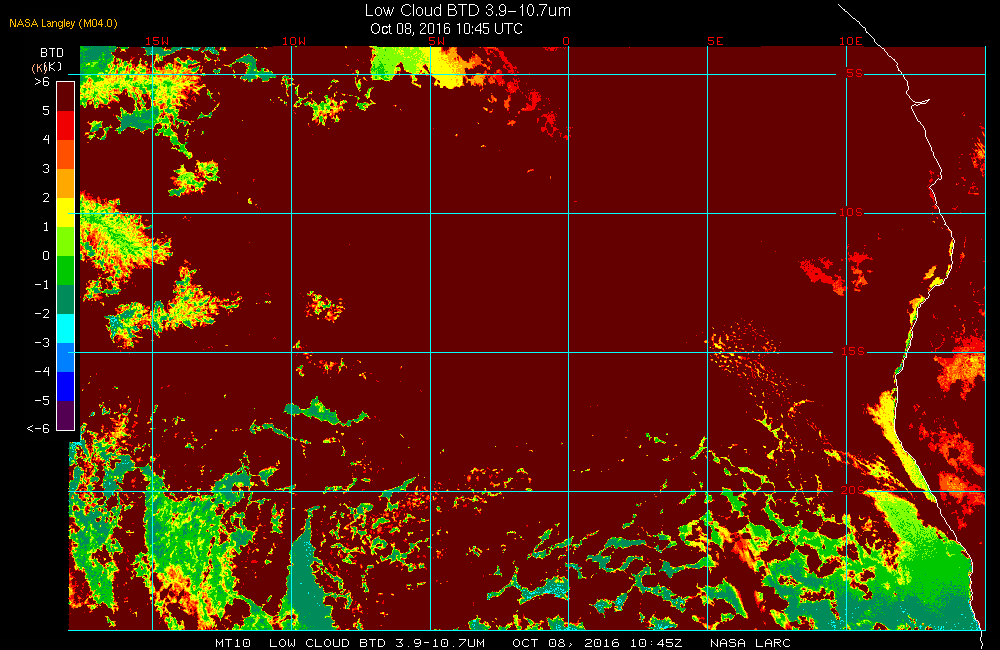Click the yellow colorbar segment
The width and height of the screenshot is (1000, 650).
[x=66, y=212]
